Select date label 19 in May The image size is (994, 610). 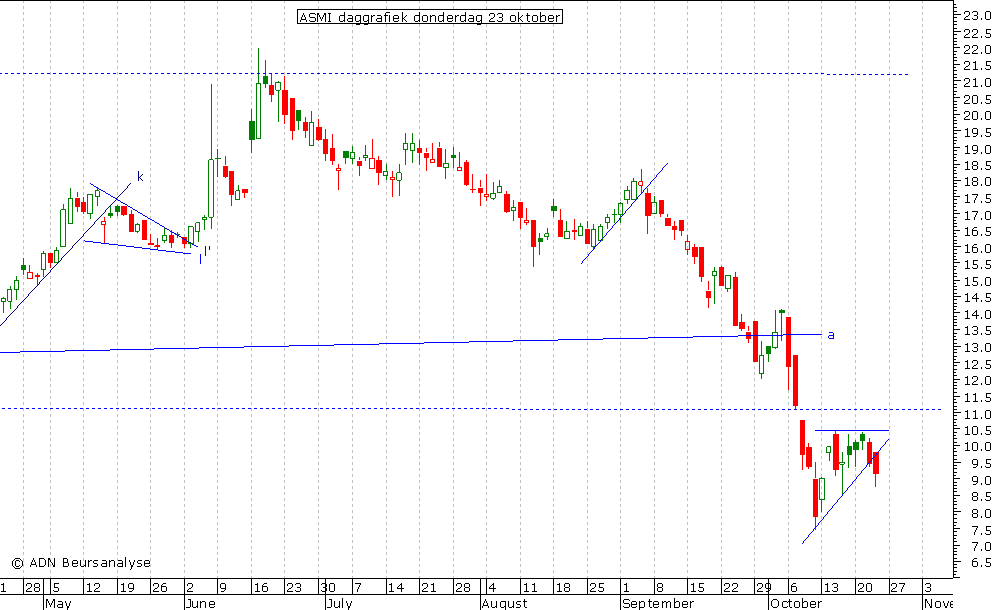pyautogui.click(x=127, y=588)
